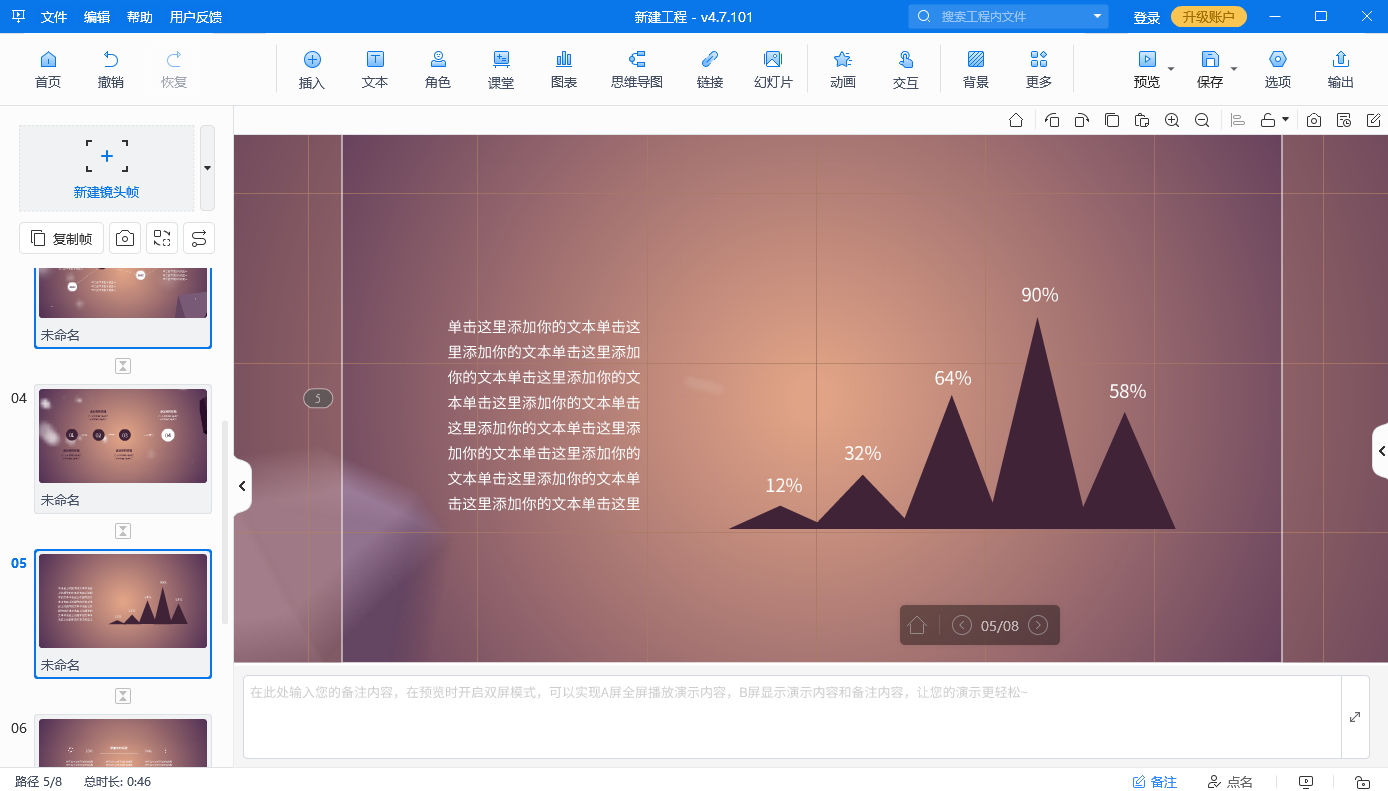Click the 输出 export button
Viewport: 1388px width, 791px height.
point(1341,69)
